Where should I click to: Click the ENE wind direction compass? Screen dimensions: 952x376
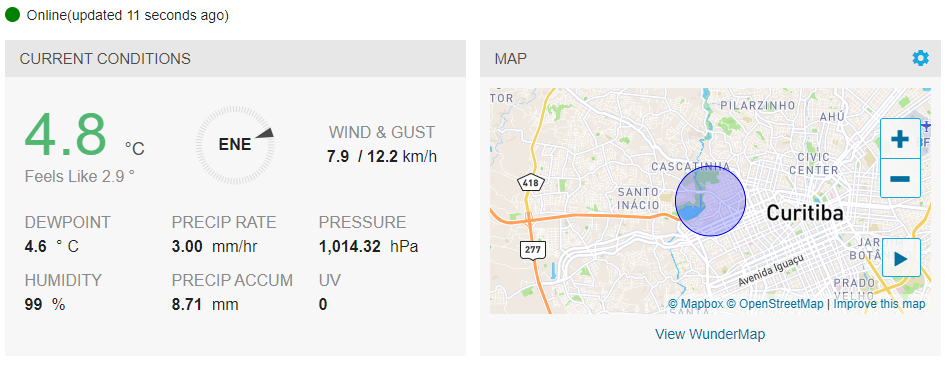click(x=235, y=145)
